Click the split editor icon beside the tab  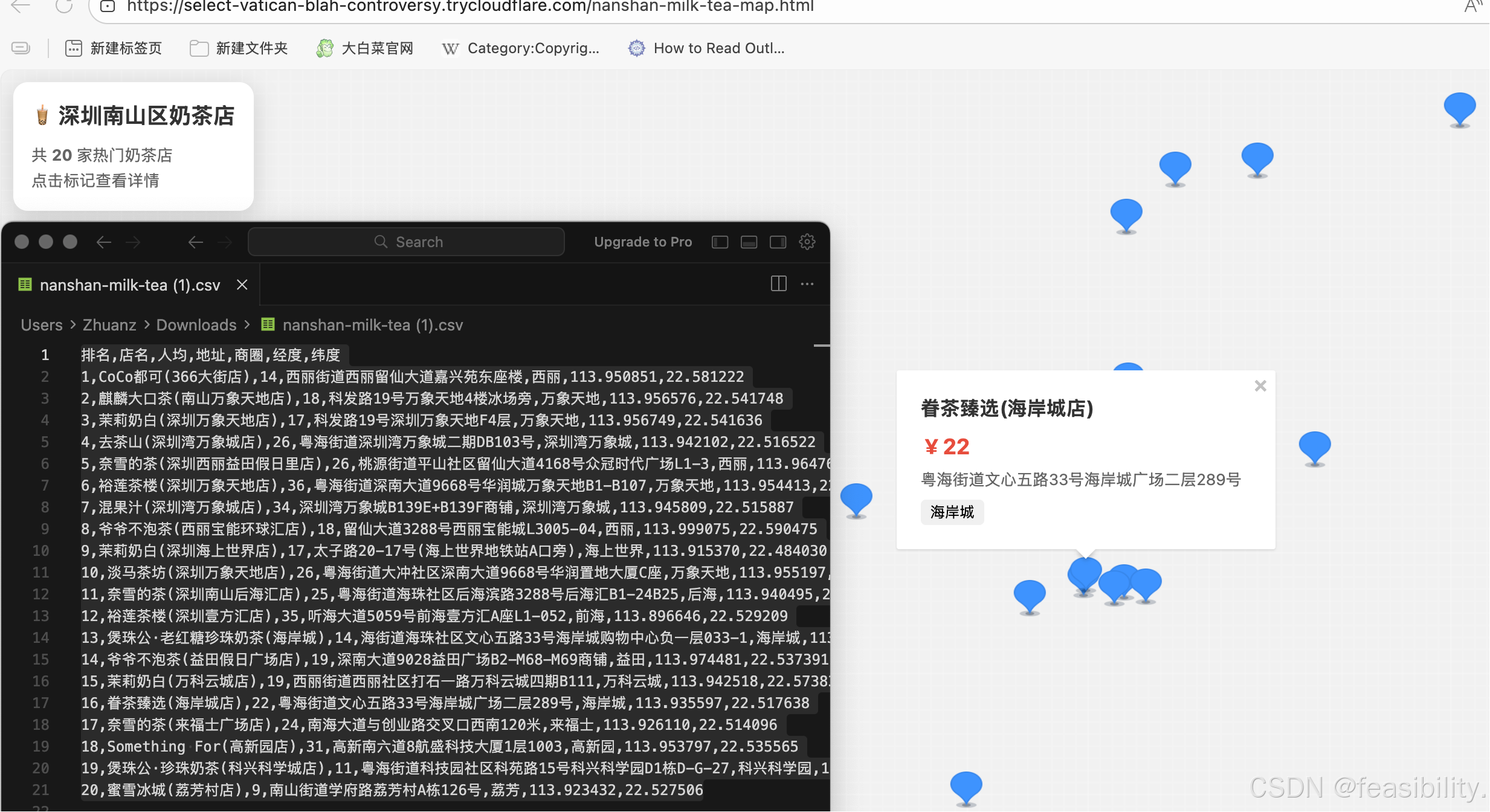click(x=778, y=284)
